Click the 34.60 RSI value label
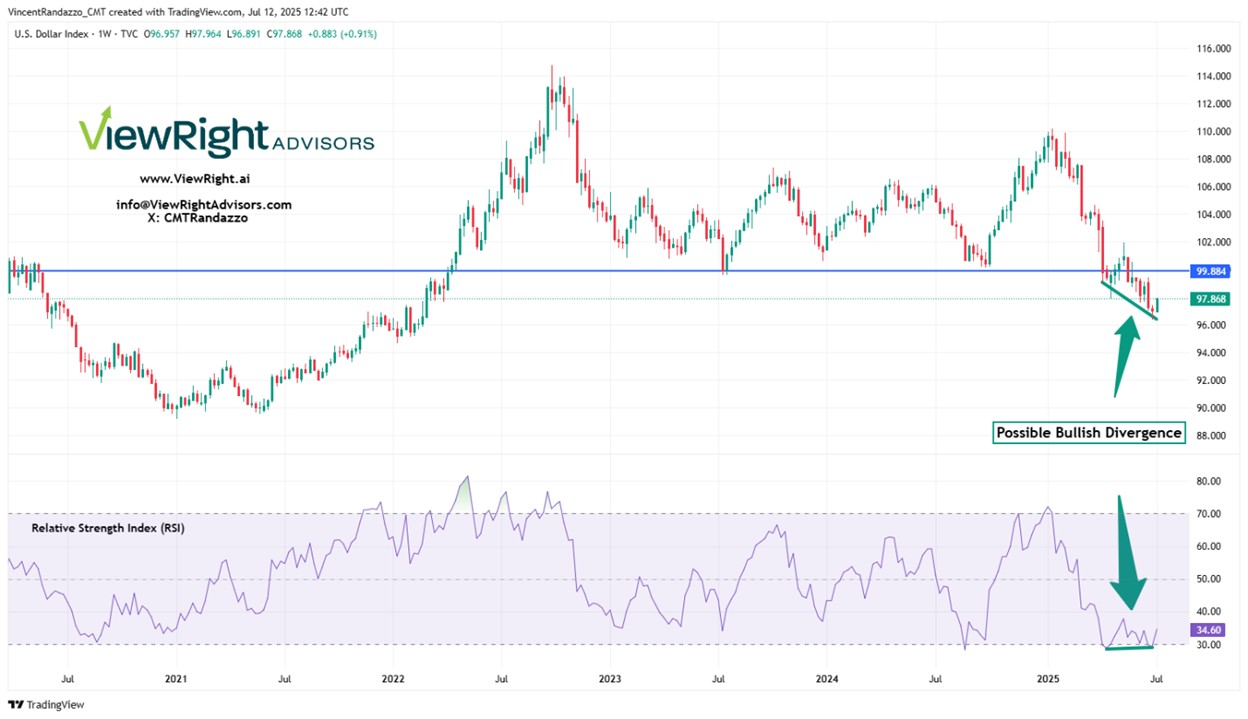The height and width of the screenshot is (719, 1248). tap(1209, 630)
